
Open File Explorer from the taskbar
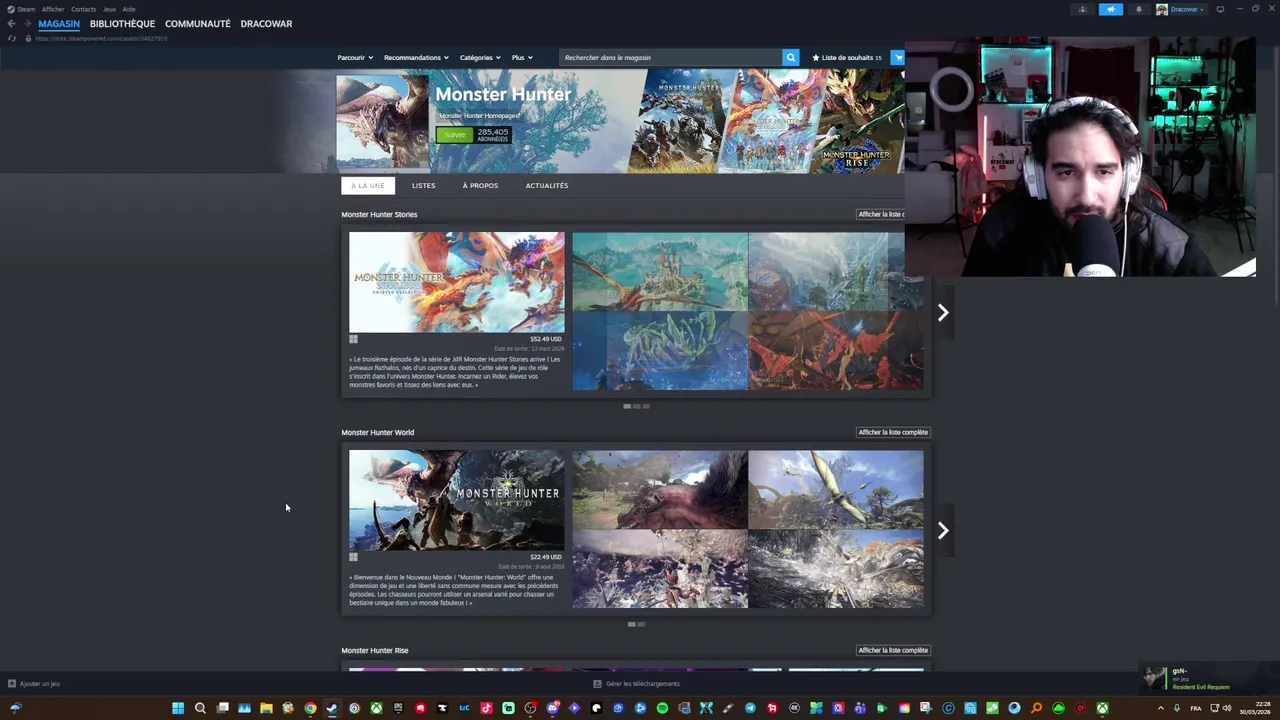click(x=266, y=708)
